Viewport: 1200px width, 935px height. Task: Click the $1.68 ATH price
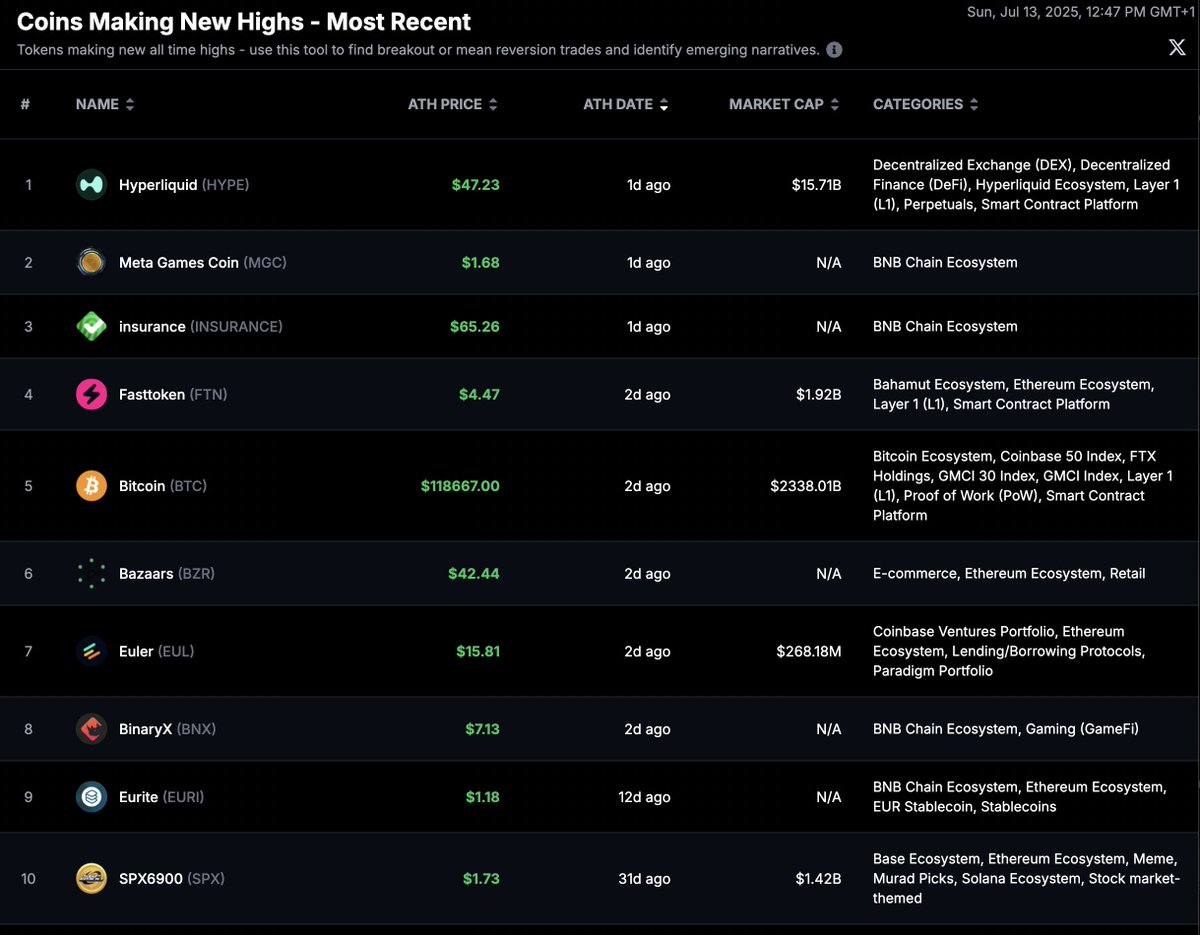coord(480,263)
